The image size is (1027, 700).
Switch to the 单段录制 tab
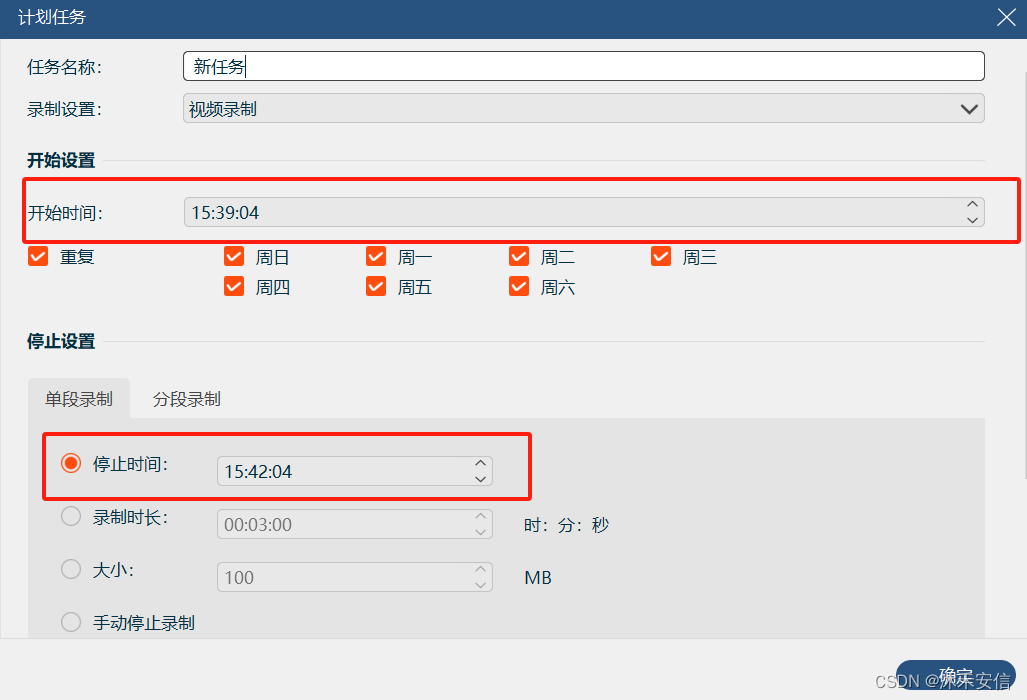pos(79,399)
